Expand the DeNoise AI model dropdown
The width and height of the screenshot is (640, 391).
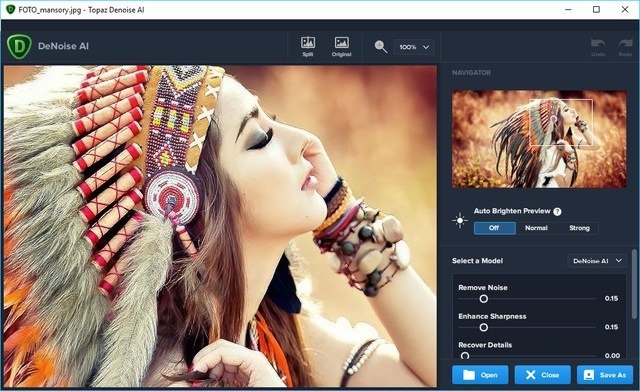[597, 261]
